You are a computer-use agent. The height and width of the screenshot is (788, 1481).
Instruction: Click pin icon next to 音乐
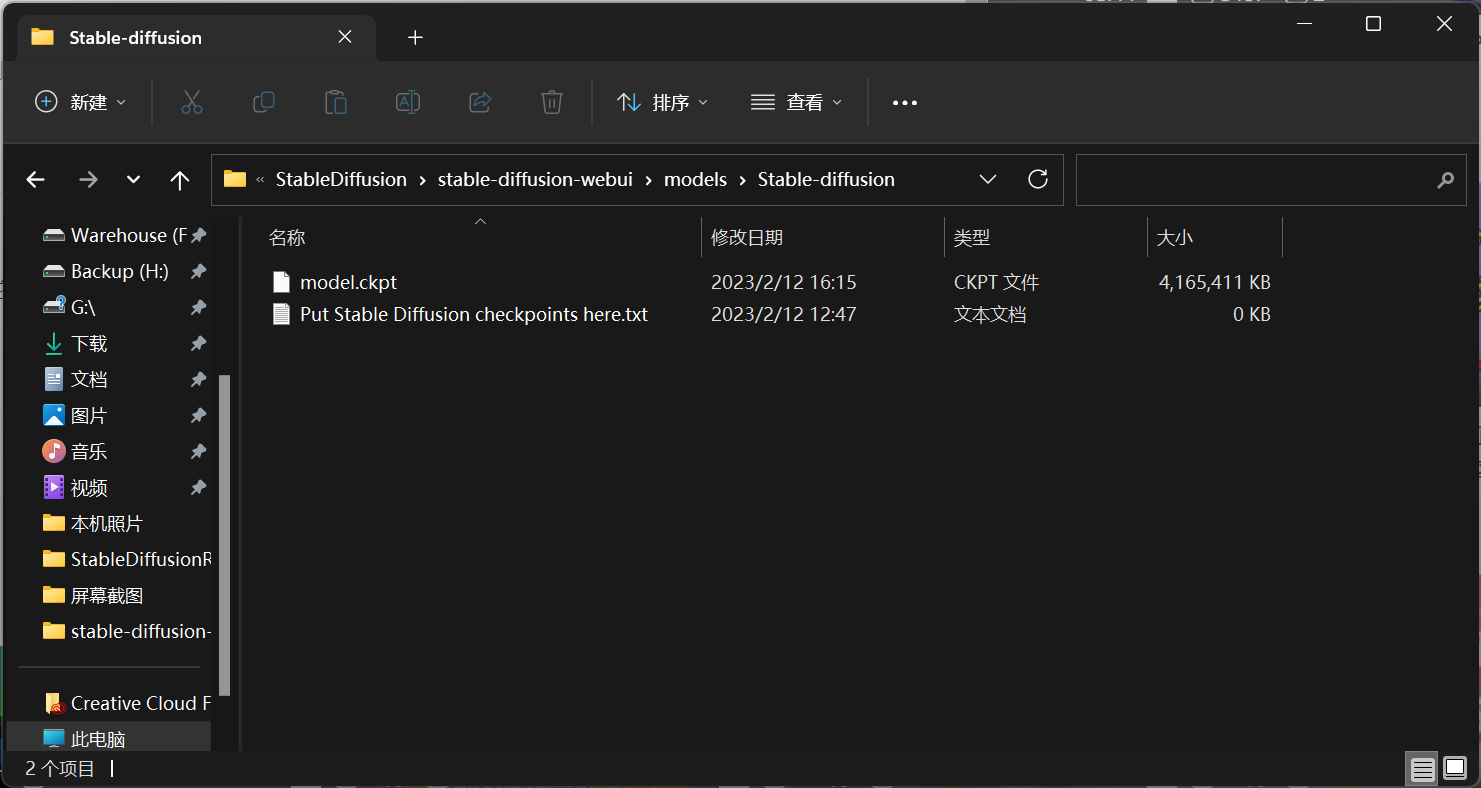coord(199,451)
